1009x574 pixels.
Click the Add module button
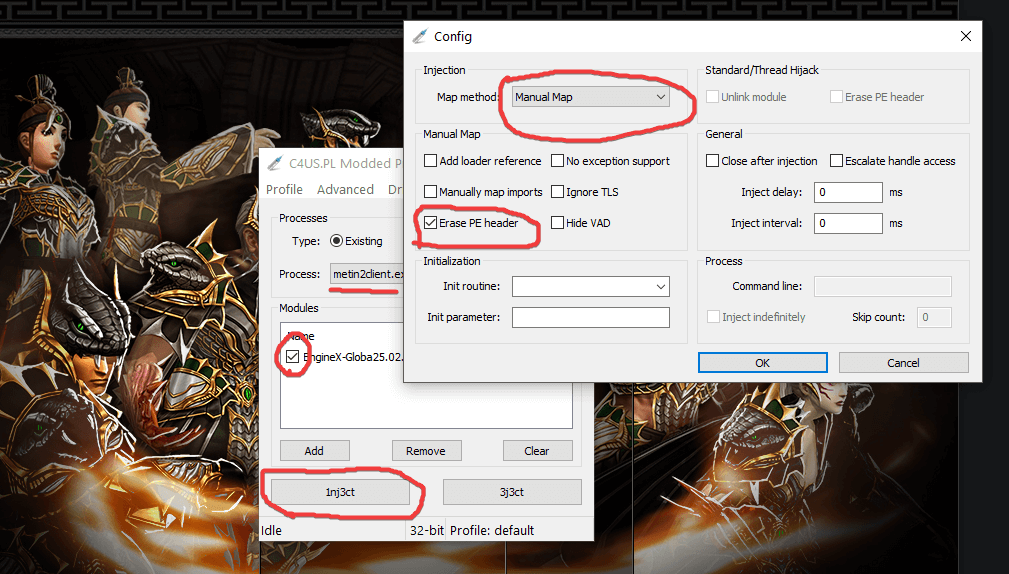pos(315,451)
